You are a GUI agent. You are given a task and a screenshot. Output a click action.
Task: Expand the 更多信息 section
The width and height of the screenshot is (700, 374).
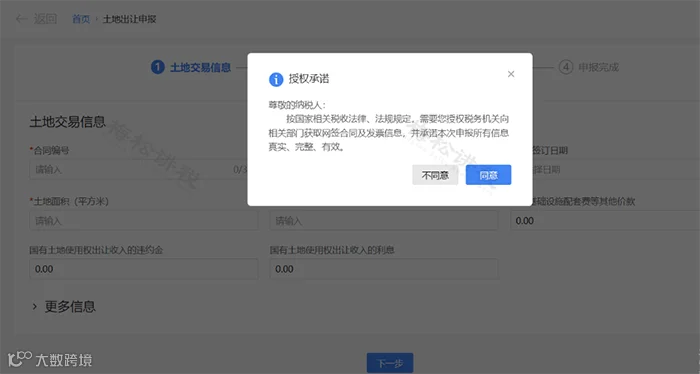63,307
